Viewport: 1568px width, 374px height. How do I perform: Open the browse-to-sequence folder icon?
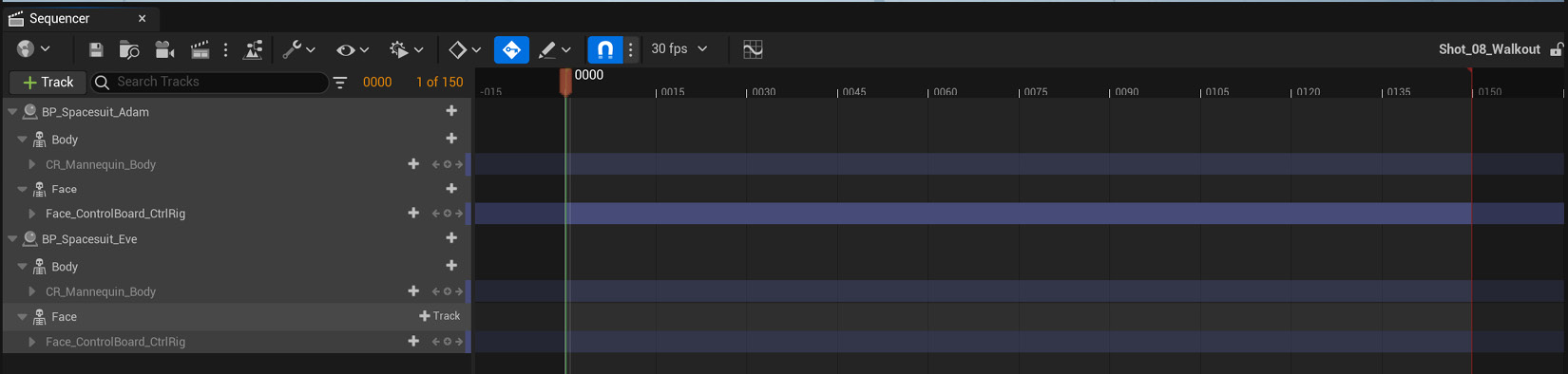(x=129, y=49)
